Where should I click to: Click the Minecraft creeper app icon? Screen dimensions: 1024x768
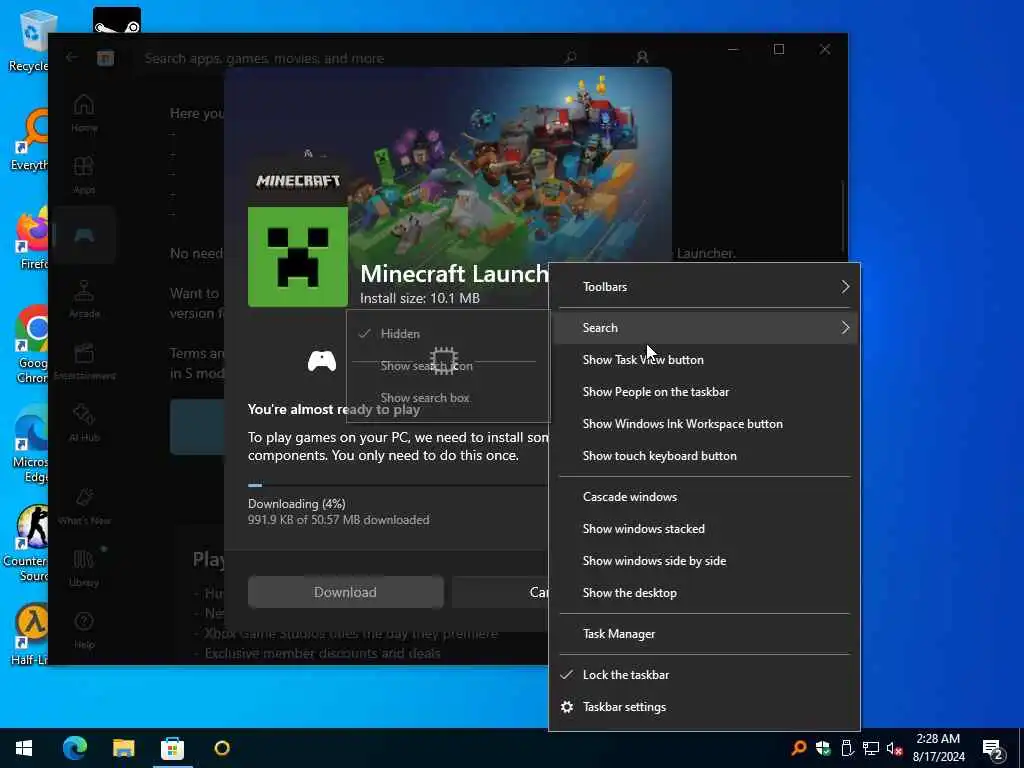298,257
